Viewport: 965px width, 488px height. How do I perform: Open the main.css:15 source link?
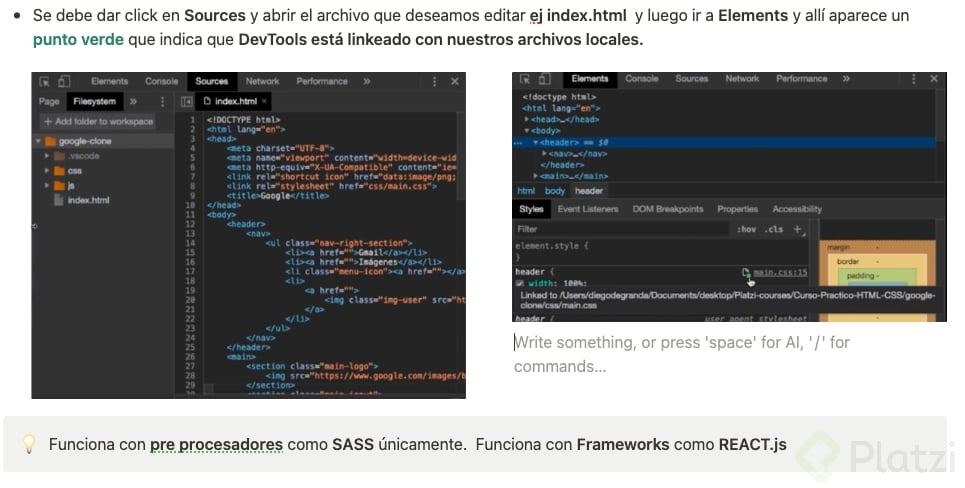click(780, 273)
